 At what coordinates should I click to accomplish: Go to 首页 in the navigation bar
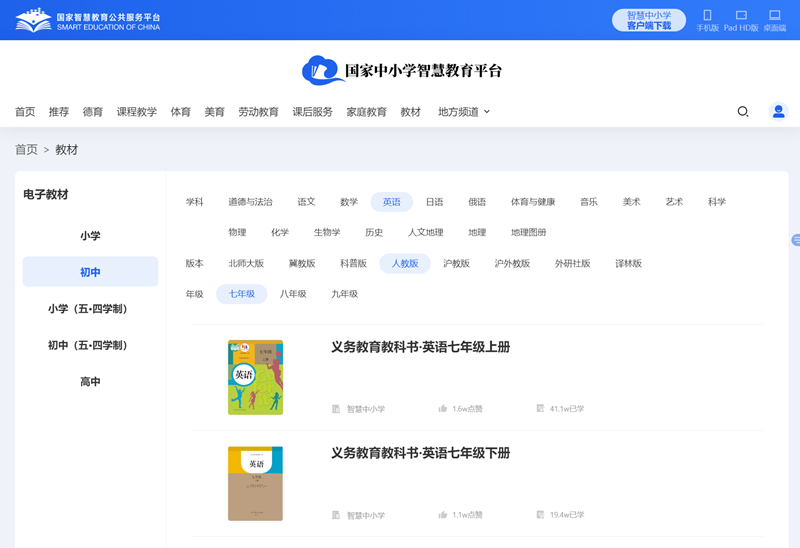[25, 112]
